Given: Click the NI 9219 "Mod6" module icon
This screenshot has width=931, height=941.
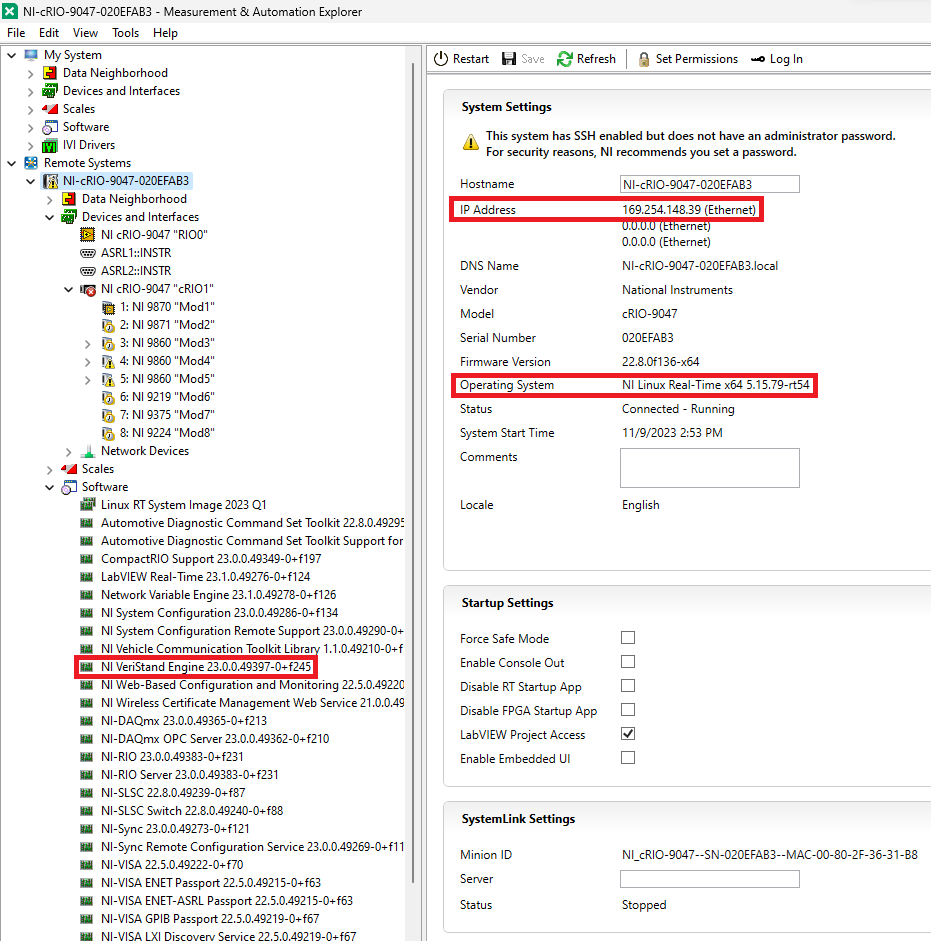Looking at the screenshot, I should click(108, 398).
